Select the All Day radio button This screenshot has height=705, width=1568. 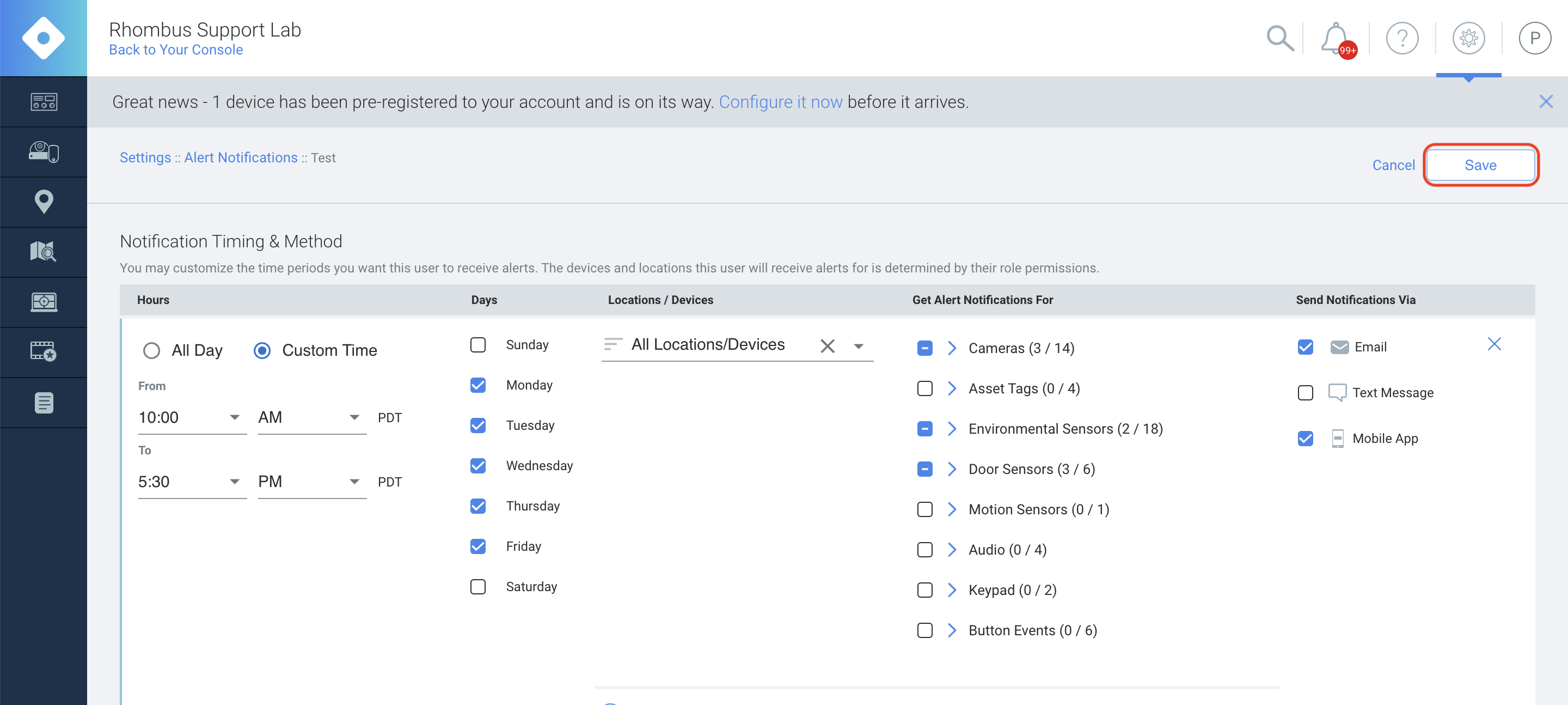point(151,350)
